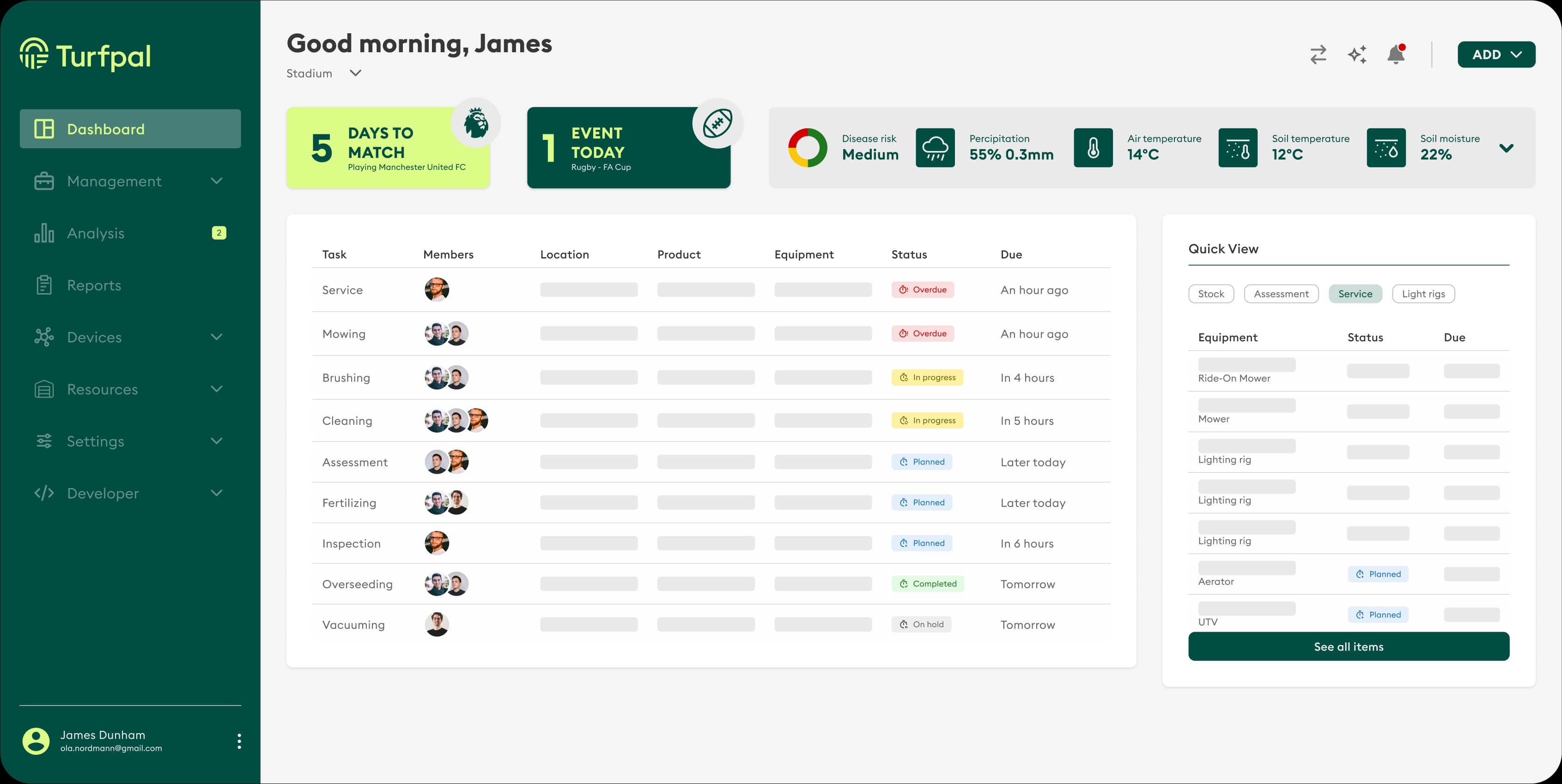1562x784 pixels.
Task: Click the Developer code icon
Action: (44, 493)
